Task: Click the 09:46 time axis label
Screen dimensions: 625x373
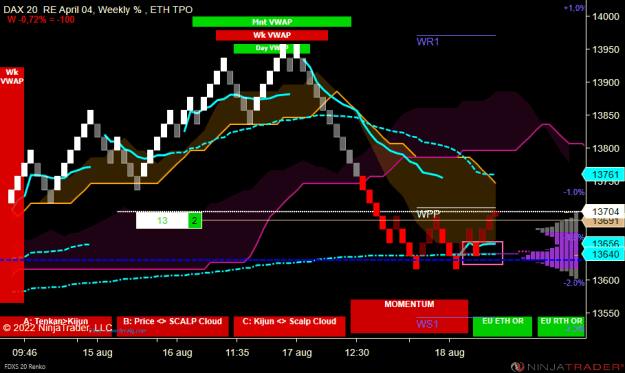Action: (24, 353)
